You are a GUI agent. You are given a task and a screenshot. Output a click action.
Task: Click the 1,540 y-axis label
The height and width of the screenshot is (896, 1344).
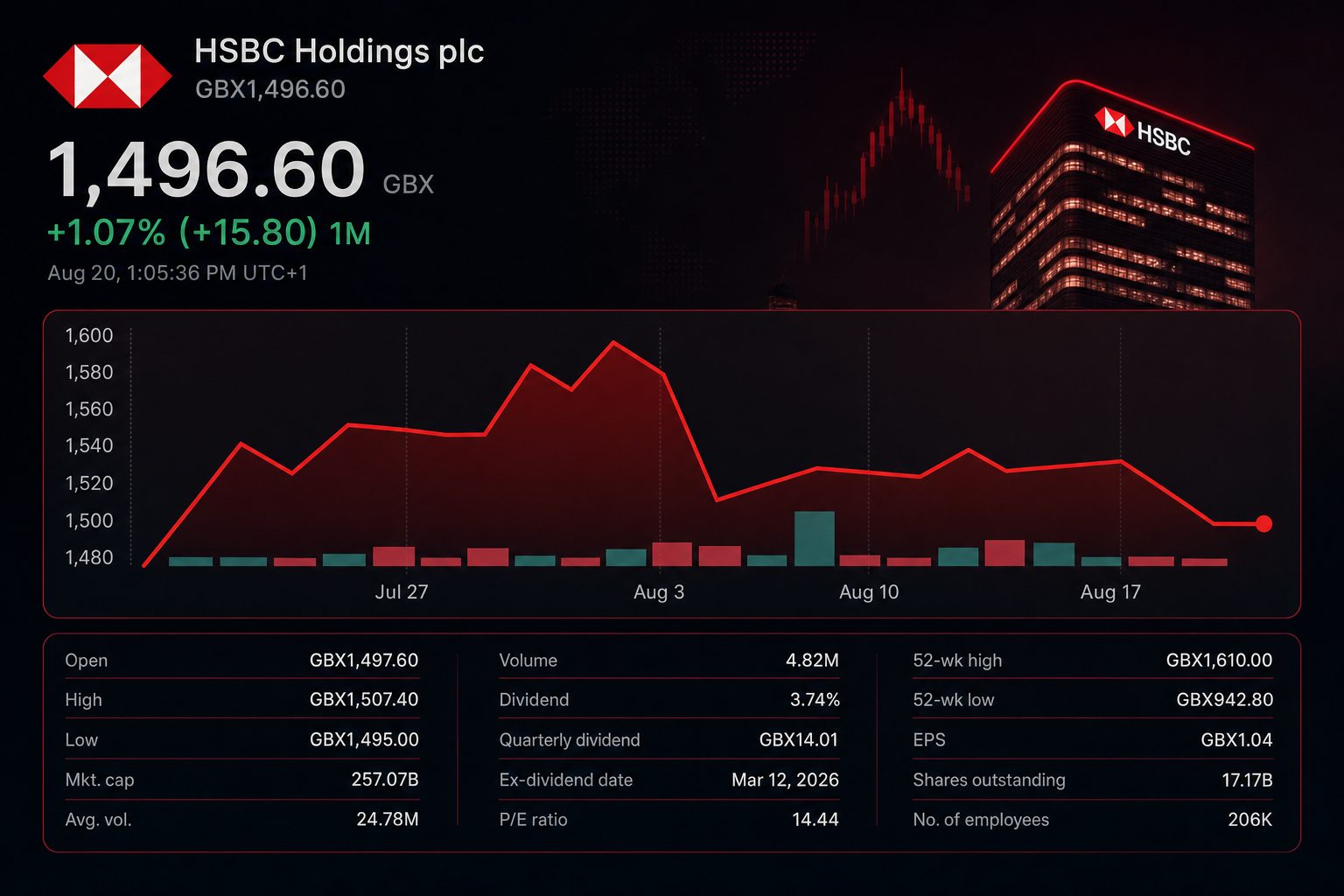tap(89, 446)
